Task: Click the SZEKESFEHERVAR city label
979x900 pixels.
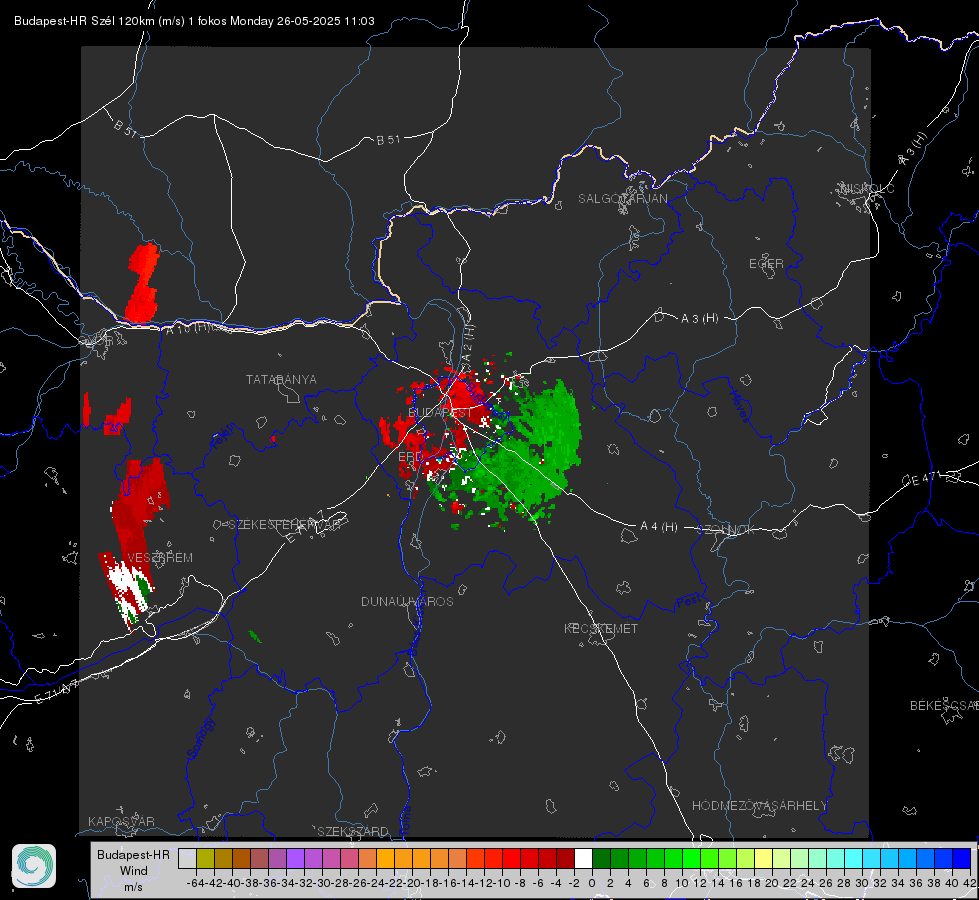Action: point(284,525)
